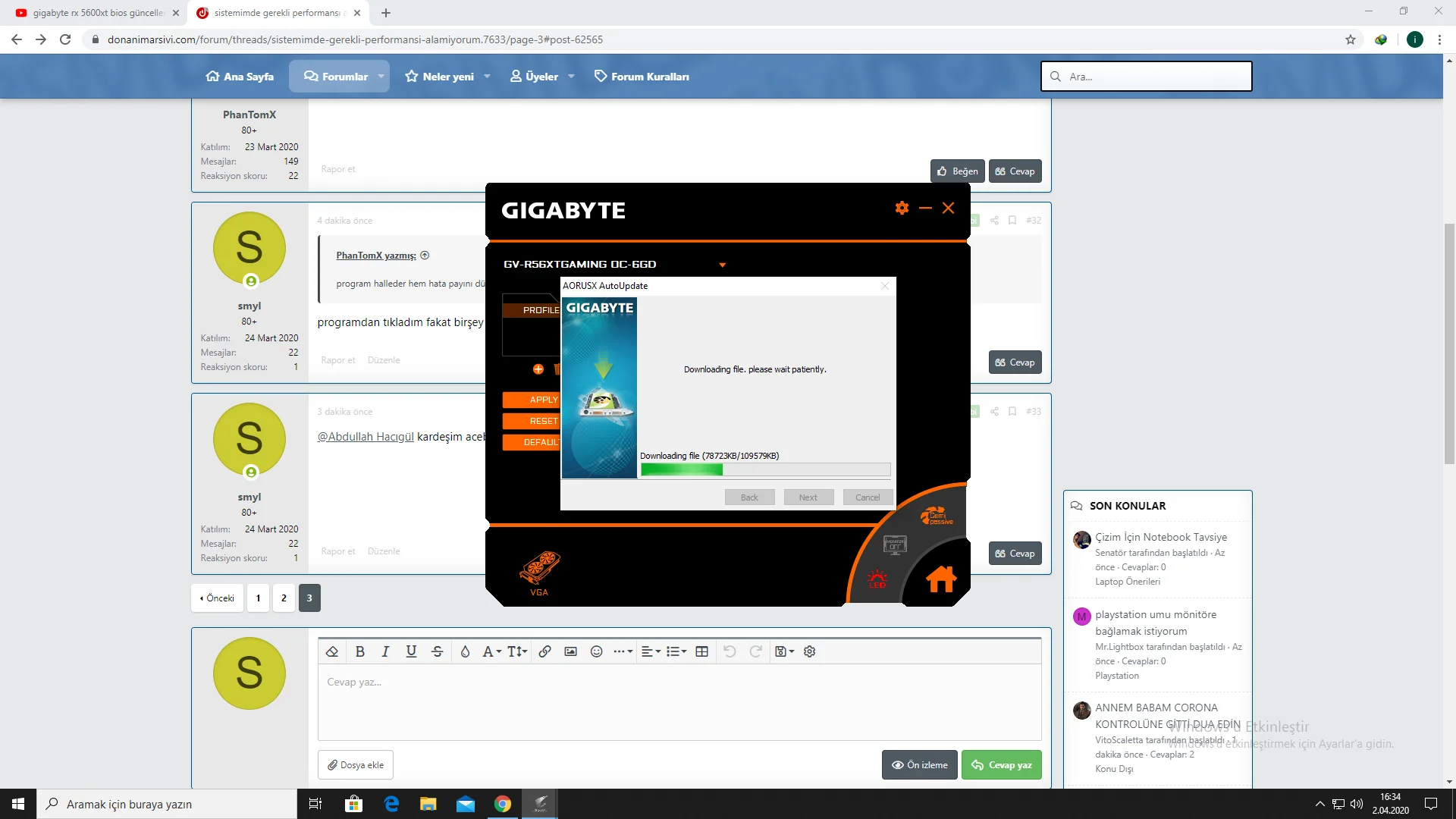Image resolution: width=1456 pixels, height=819 pixels.
Task: Toggle the Monitor OFF button
Action: point(895,544)
